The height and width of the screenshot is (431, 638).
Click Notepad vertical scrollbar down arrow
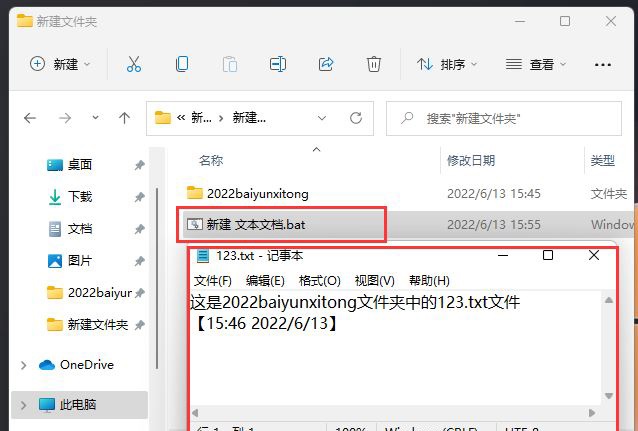[x=609, y=396]
